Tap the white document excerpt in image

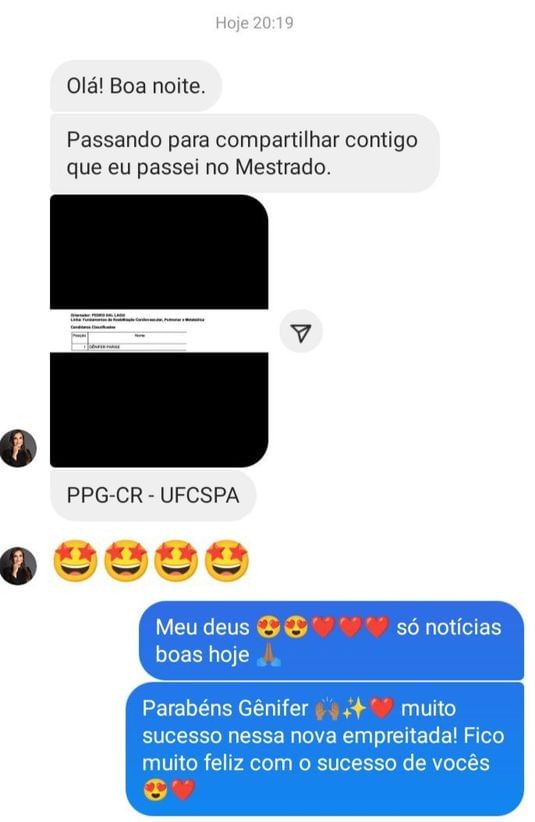[159, 331]
